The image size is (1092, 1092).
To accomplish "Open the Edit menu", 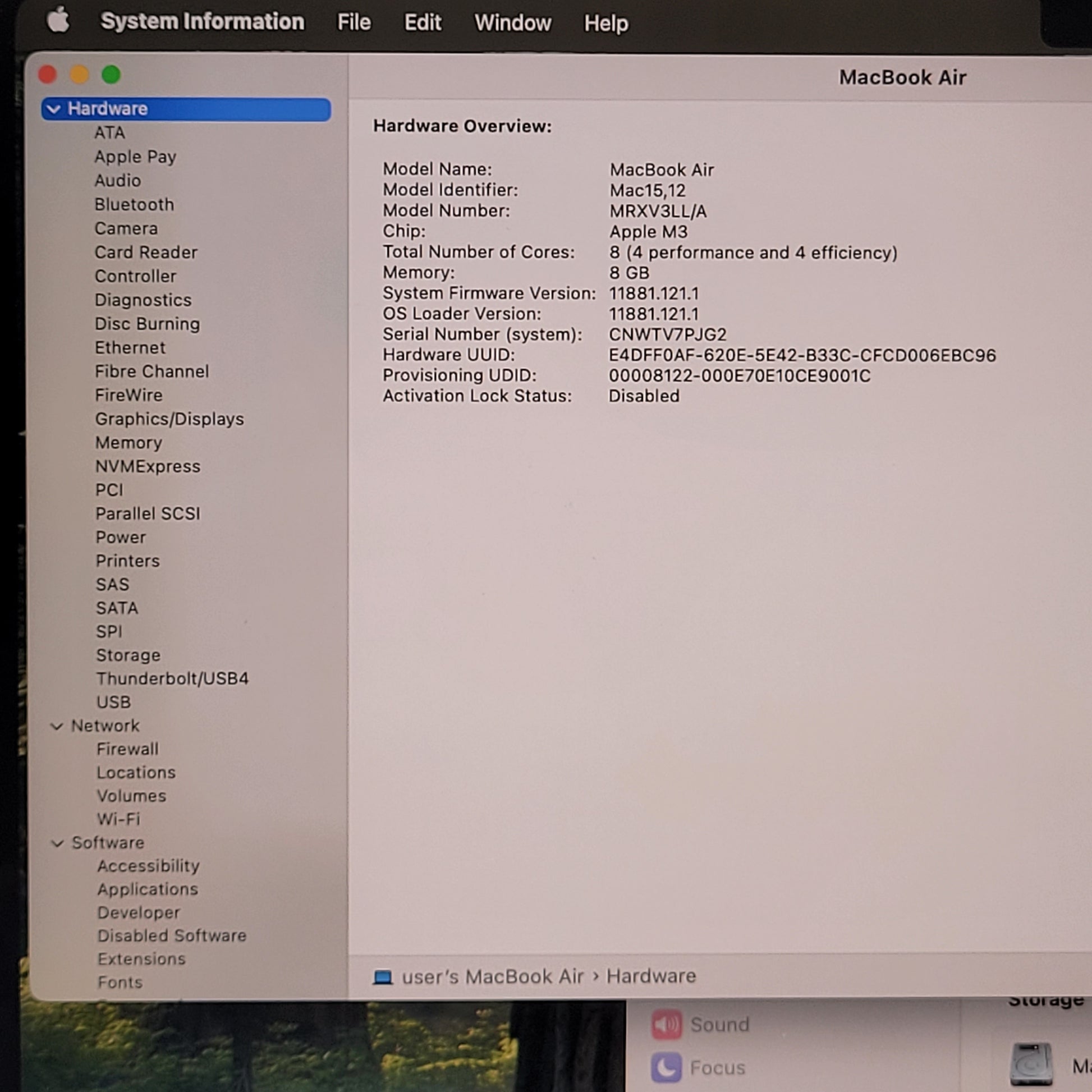I will 422,22.
